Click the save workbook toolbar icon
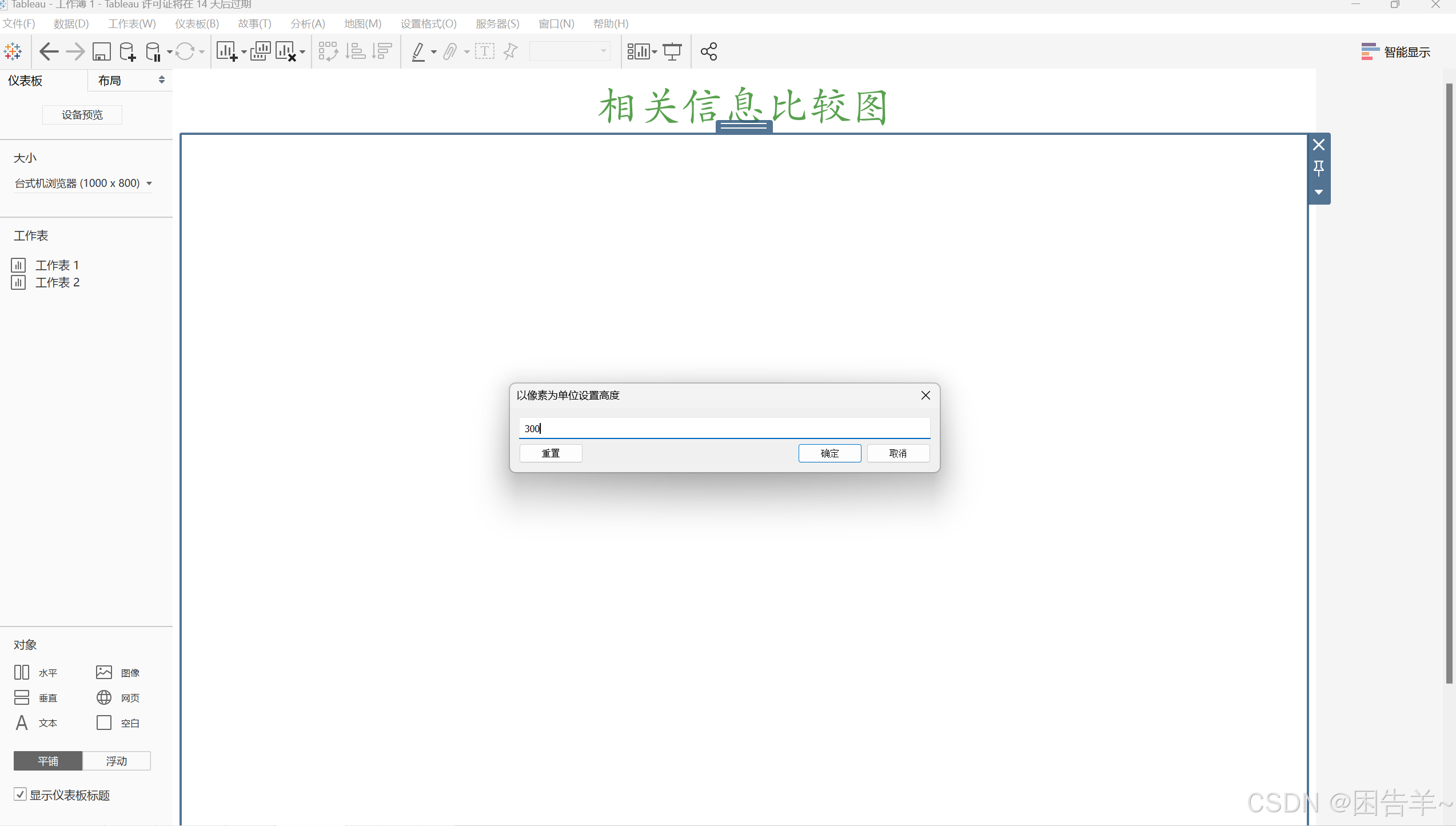The image size is (1456, 826). pos(101,51)
